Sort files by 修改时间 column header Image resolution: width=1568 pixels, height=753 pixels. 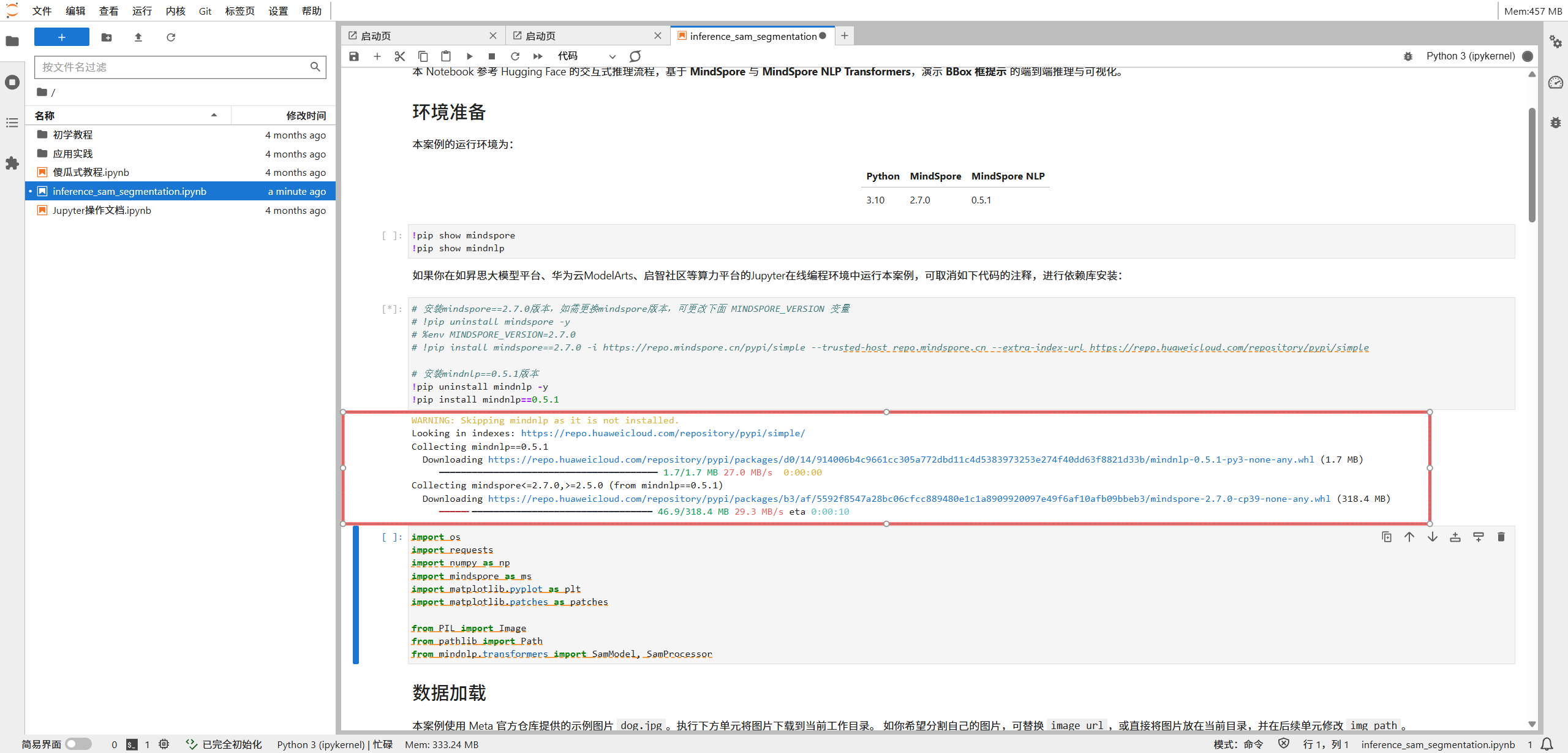pos(283,115)
